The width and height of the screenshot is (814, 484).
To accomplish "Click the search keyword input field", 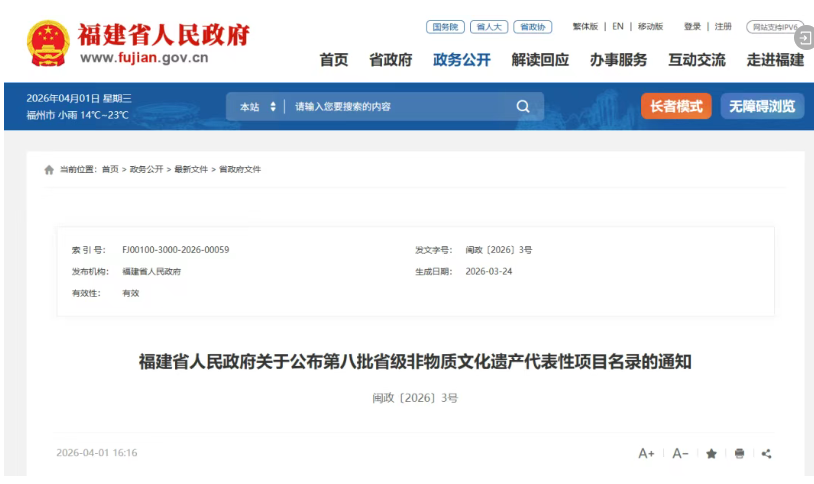I will [400, 107].
